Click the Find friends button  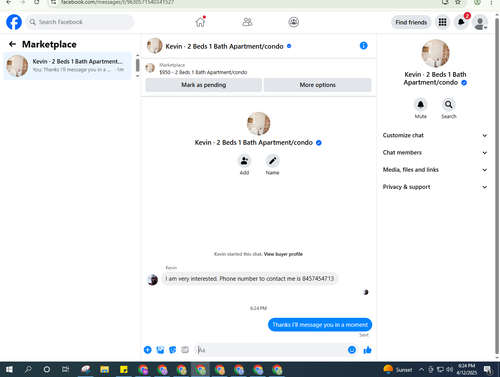(x=411, y=22)
